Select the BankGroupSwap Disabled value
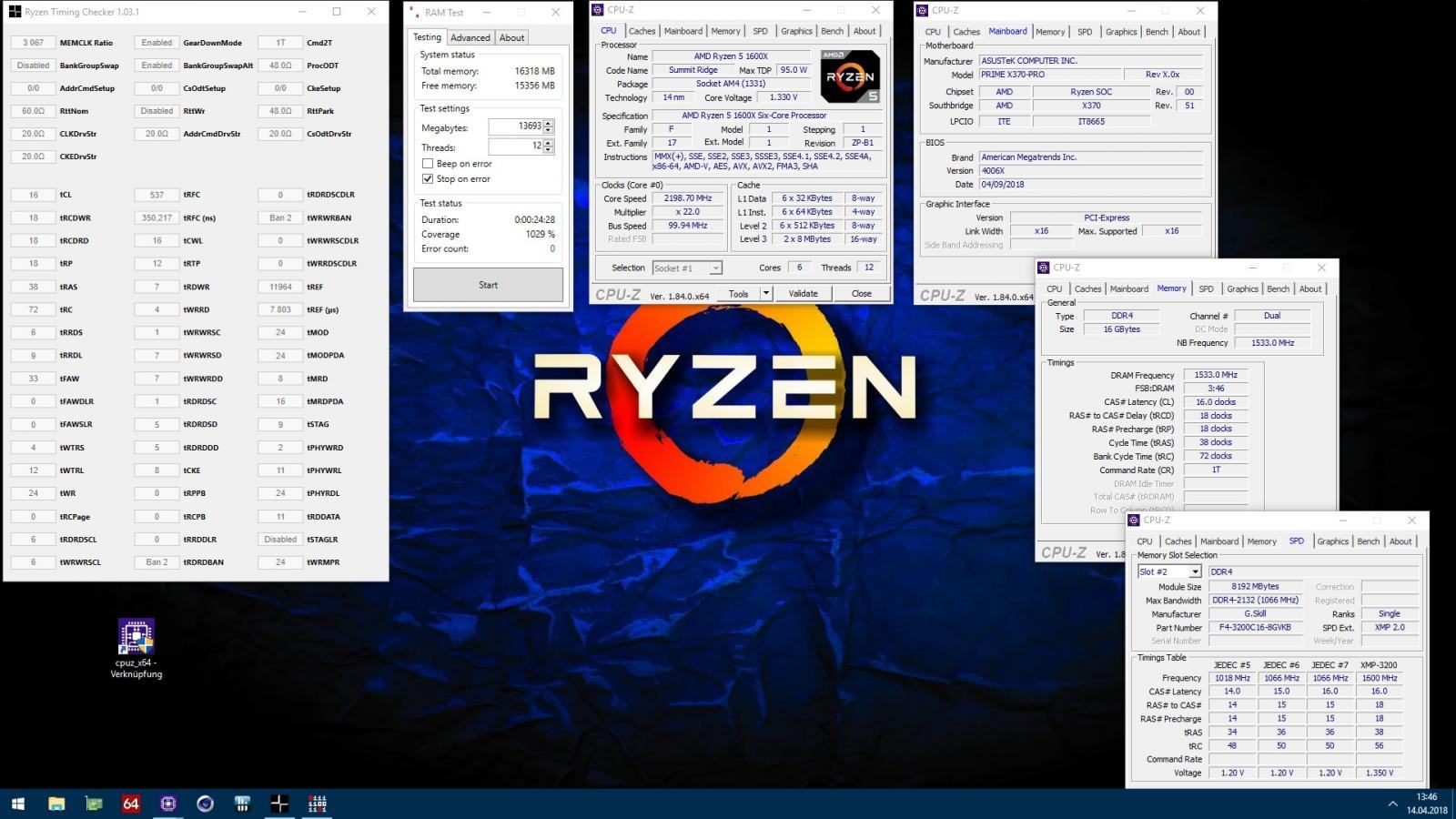The width and height of the screenshot is (1456, 819). (33, 66)
